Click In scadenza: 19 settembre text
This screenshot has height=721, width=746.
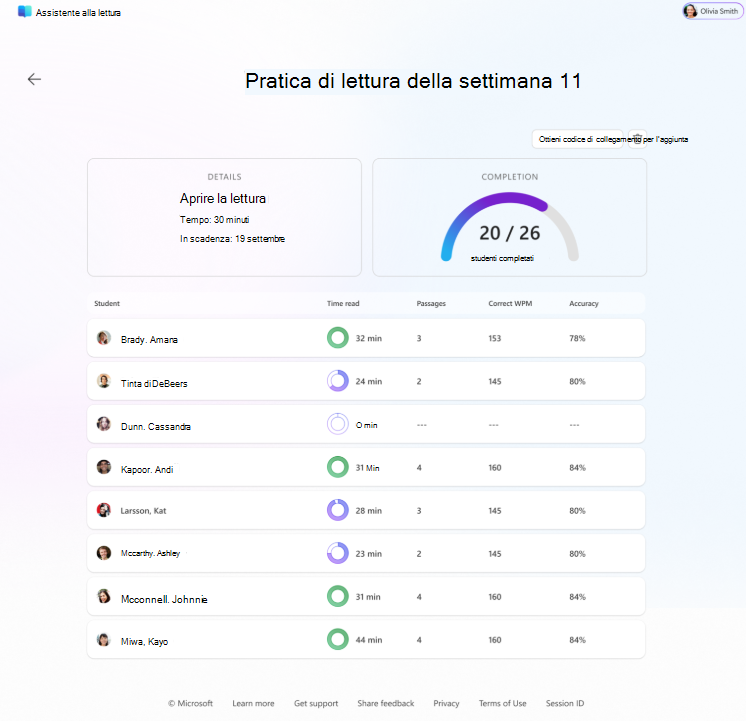coord(232,238)
